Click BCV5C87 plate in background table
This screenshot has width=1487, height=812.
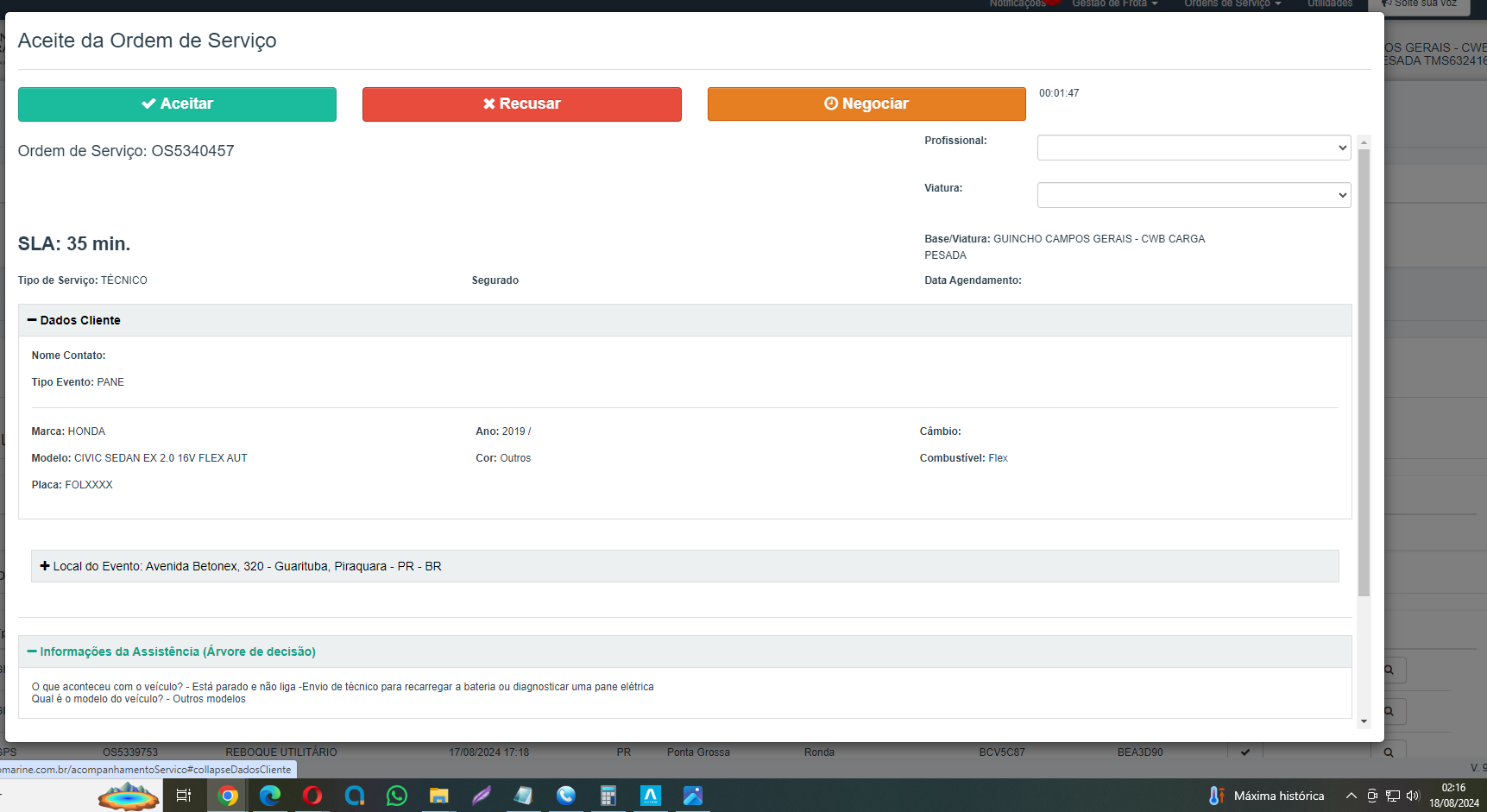point(1002,752)
